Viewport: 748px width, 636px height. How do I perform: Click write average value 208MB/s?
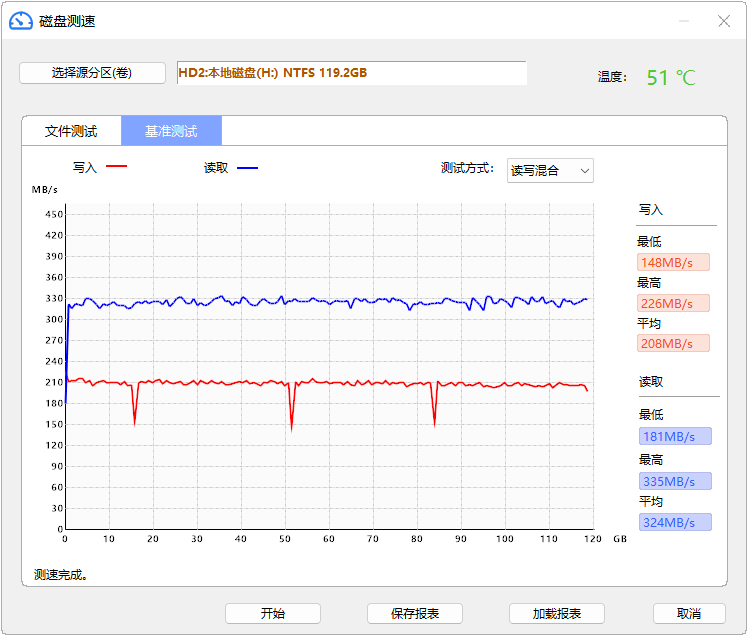[x=673, y=343]
